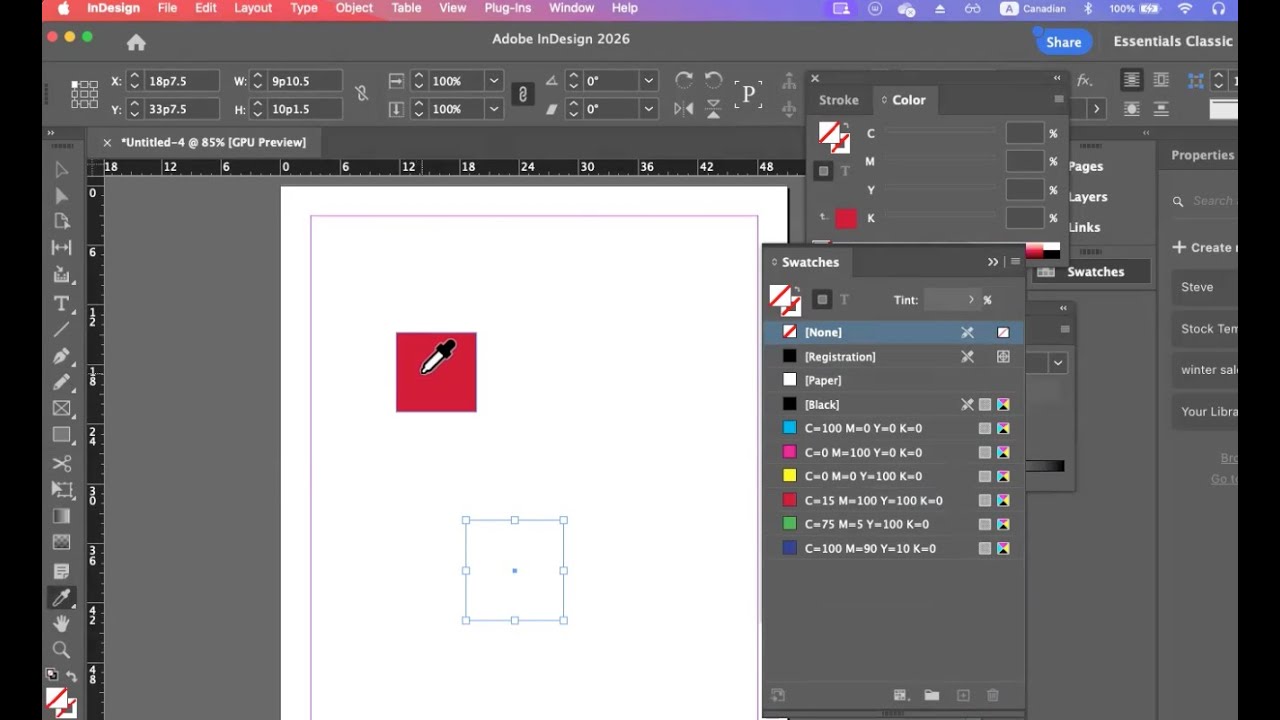This screenshot has width=1280, height=720.
Task: Click the X position input field
Action: (x=180, y=81)
